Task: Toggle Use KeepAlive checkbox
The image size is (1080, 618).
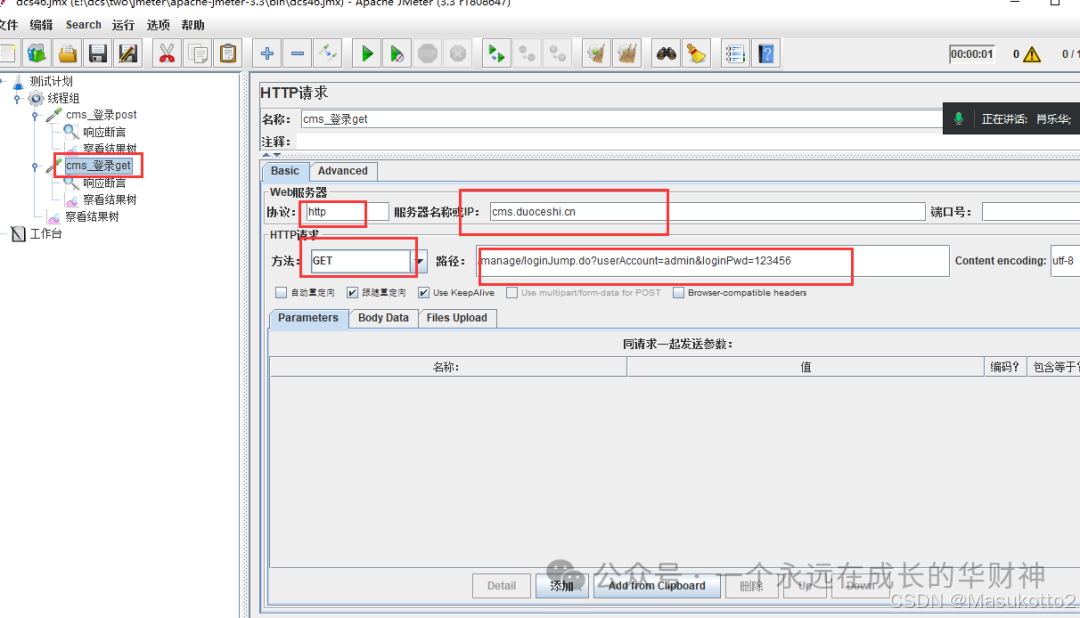Action: pyautogui.click(x=424, y=293)
